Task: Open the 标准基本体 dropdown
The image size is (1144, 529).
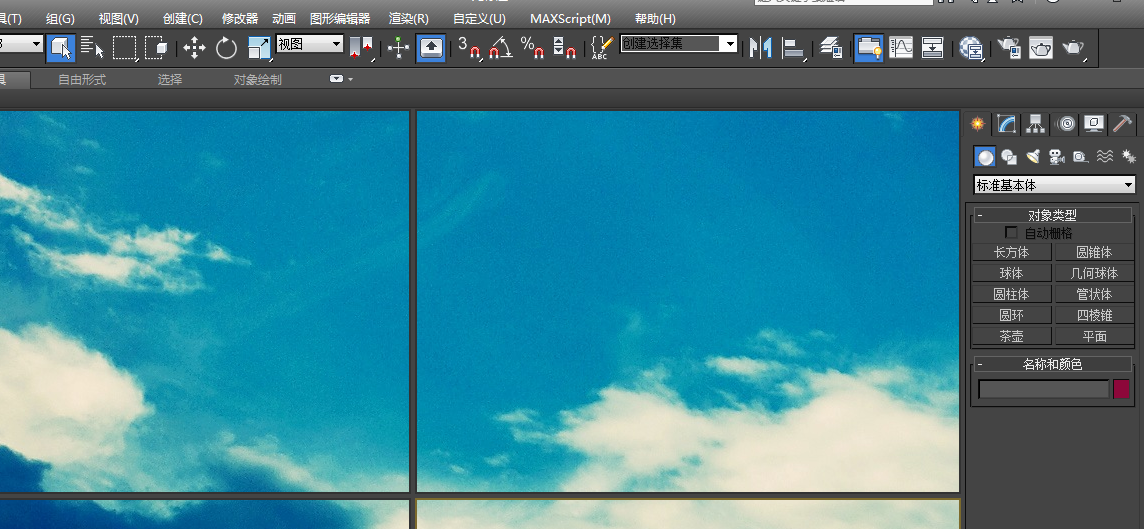Action: [x=1055, y=185]
